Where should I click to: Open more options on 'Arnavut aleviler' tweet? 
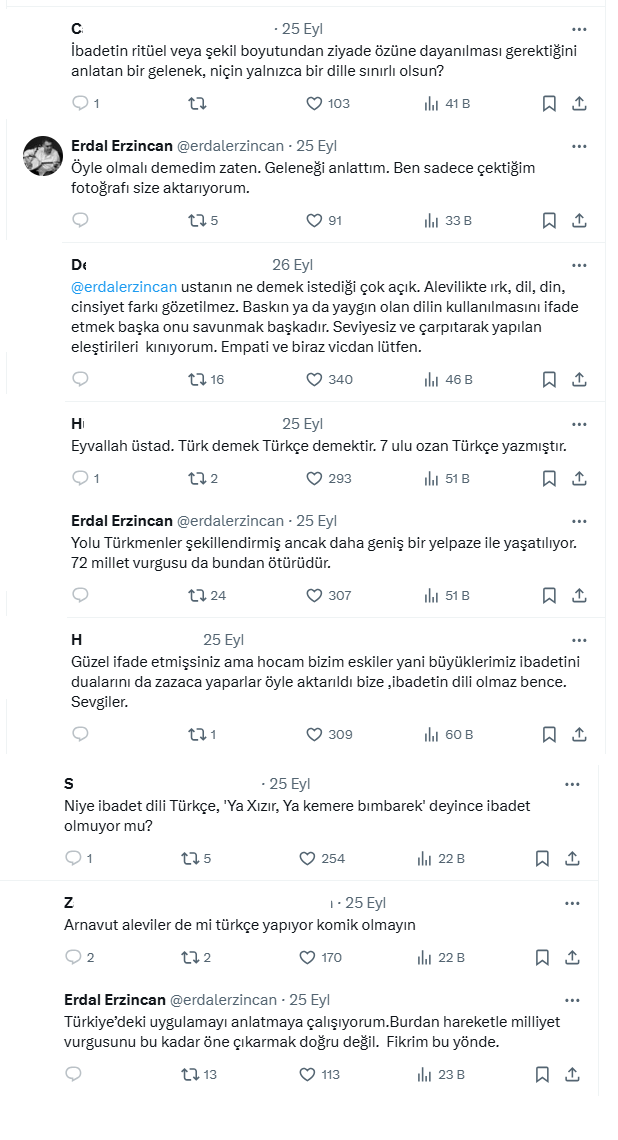pos(572,902)
